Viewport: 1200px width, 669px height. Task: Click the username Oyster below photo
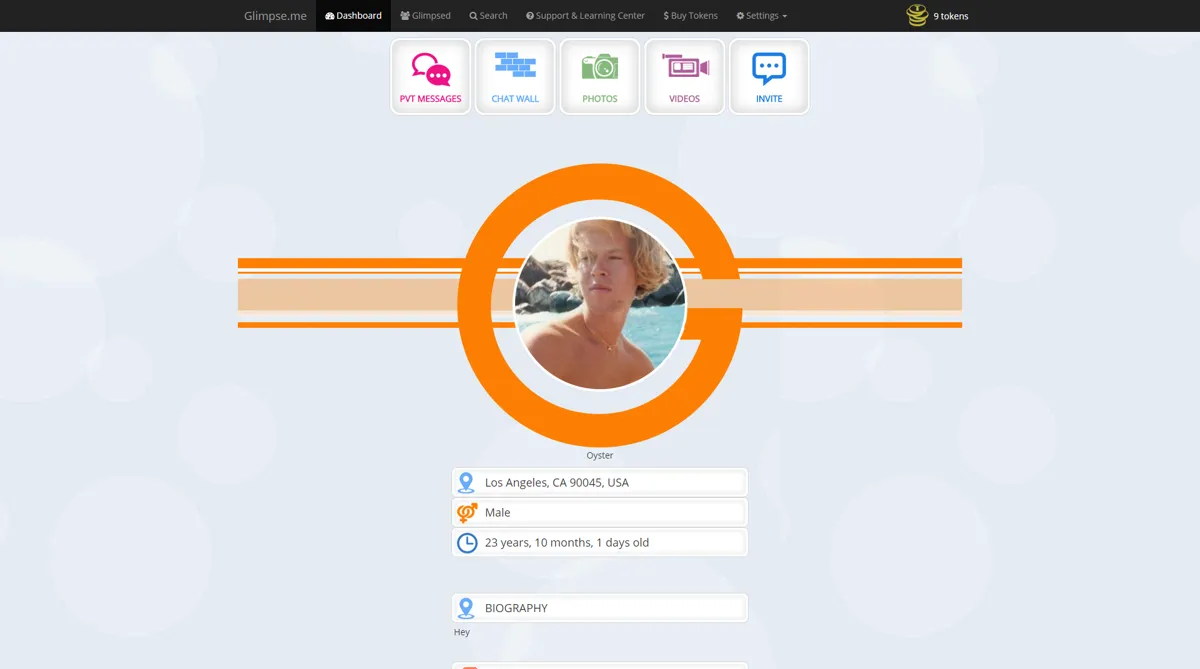click(x=600, y=455)
